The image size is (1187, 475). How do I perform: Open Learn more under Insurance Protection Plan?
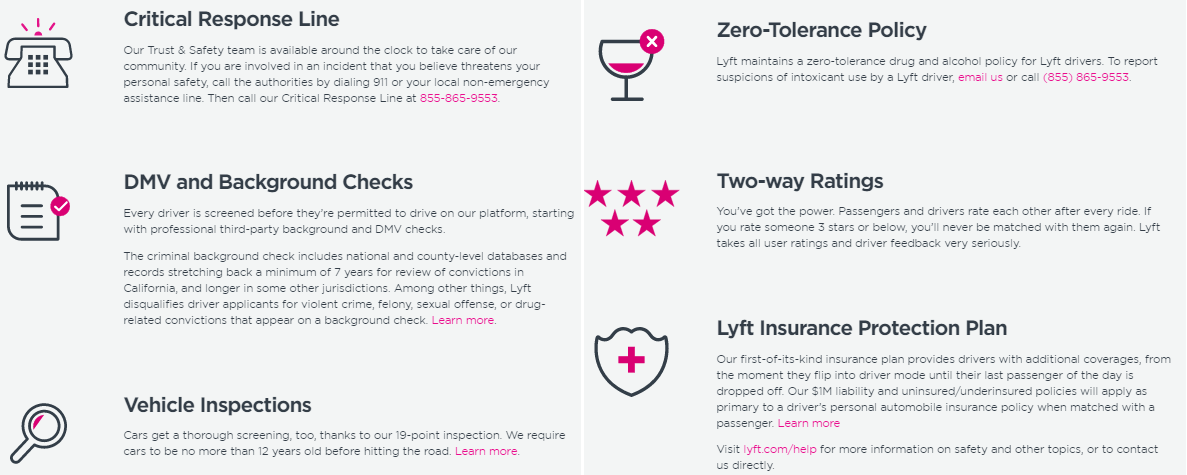click(x=808, y=423)
